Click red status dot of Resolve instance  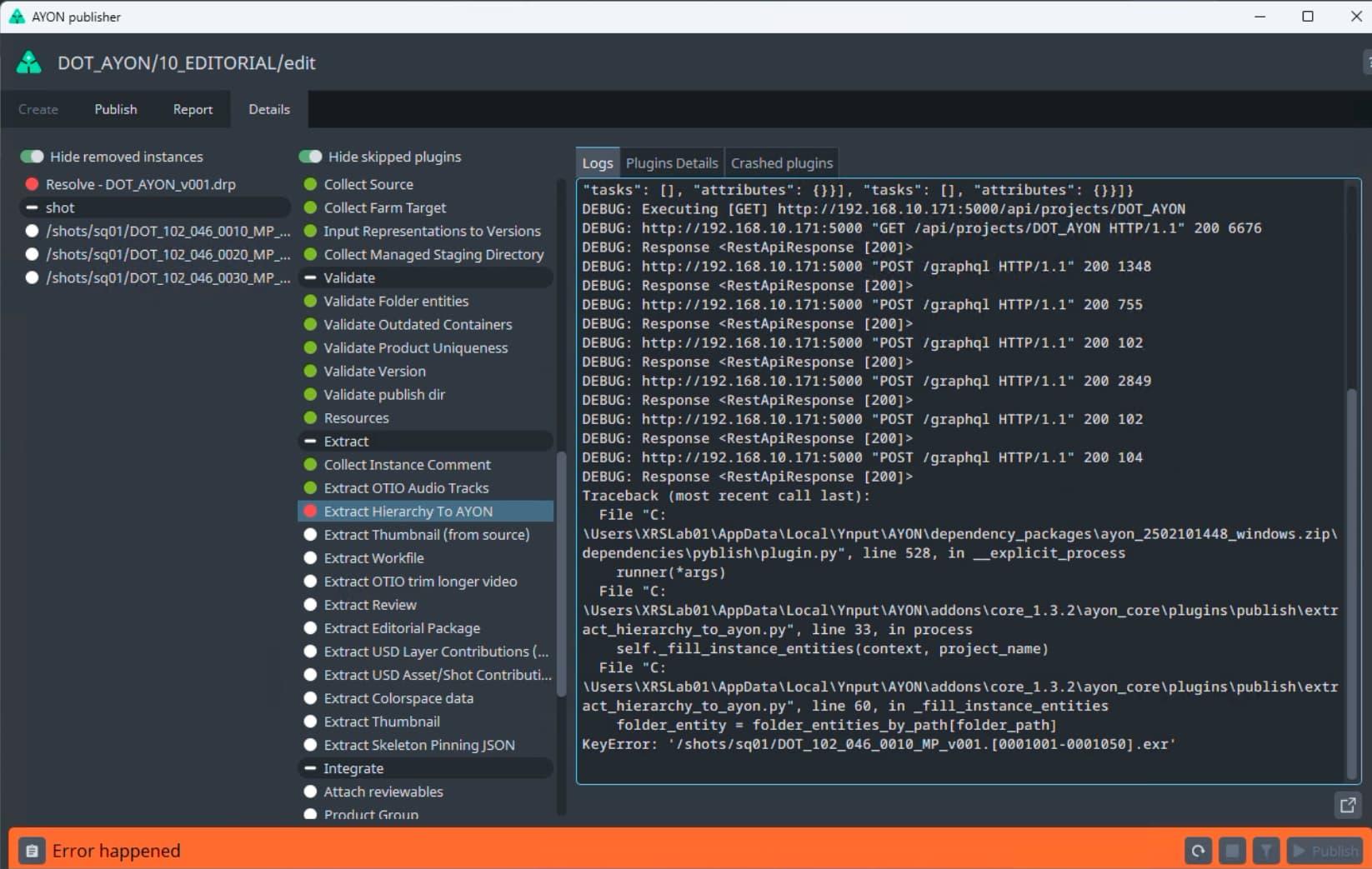32,184
